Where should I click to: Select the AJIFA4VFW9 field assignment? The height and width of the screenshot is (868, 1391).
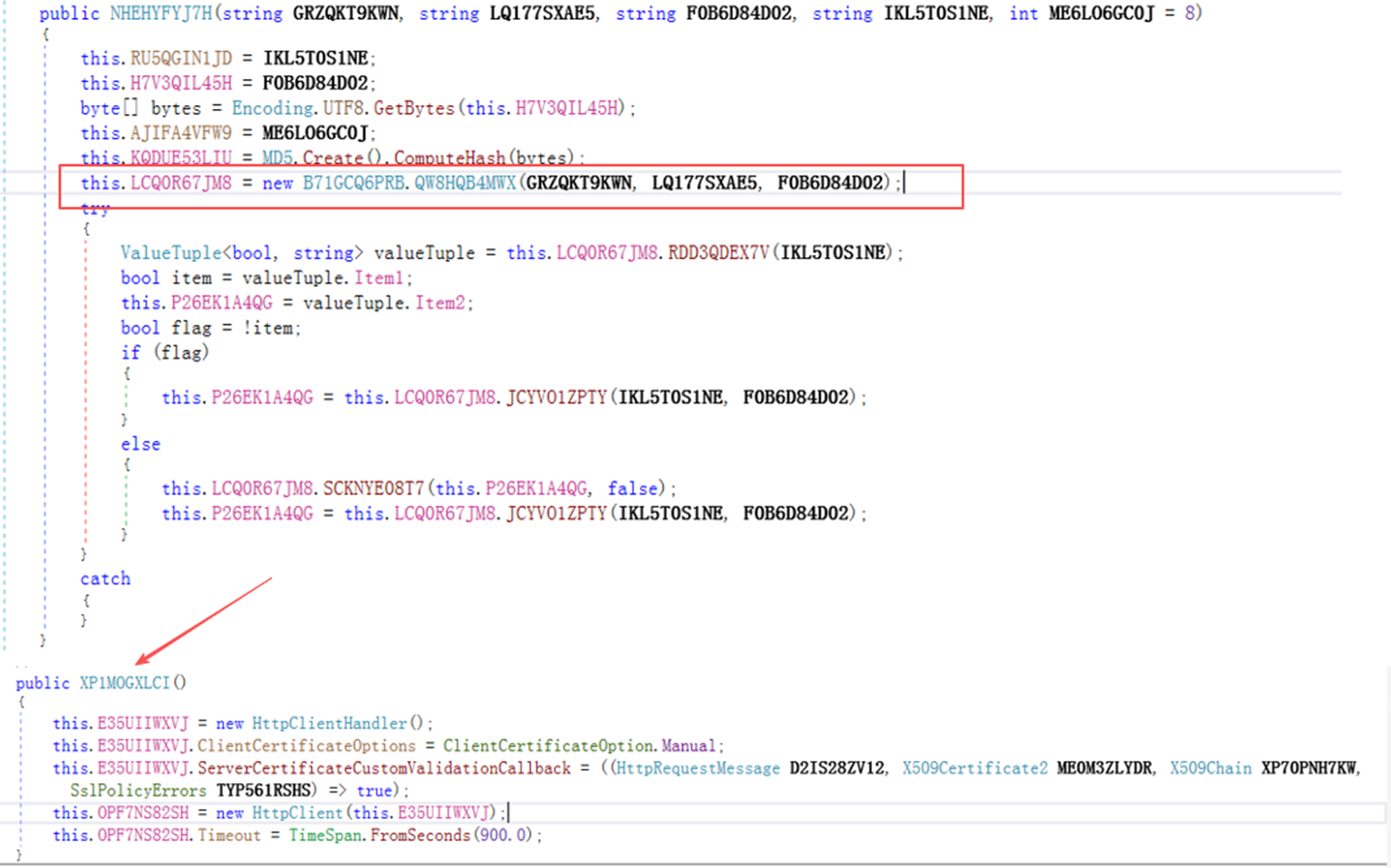tap(181, 133)
